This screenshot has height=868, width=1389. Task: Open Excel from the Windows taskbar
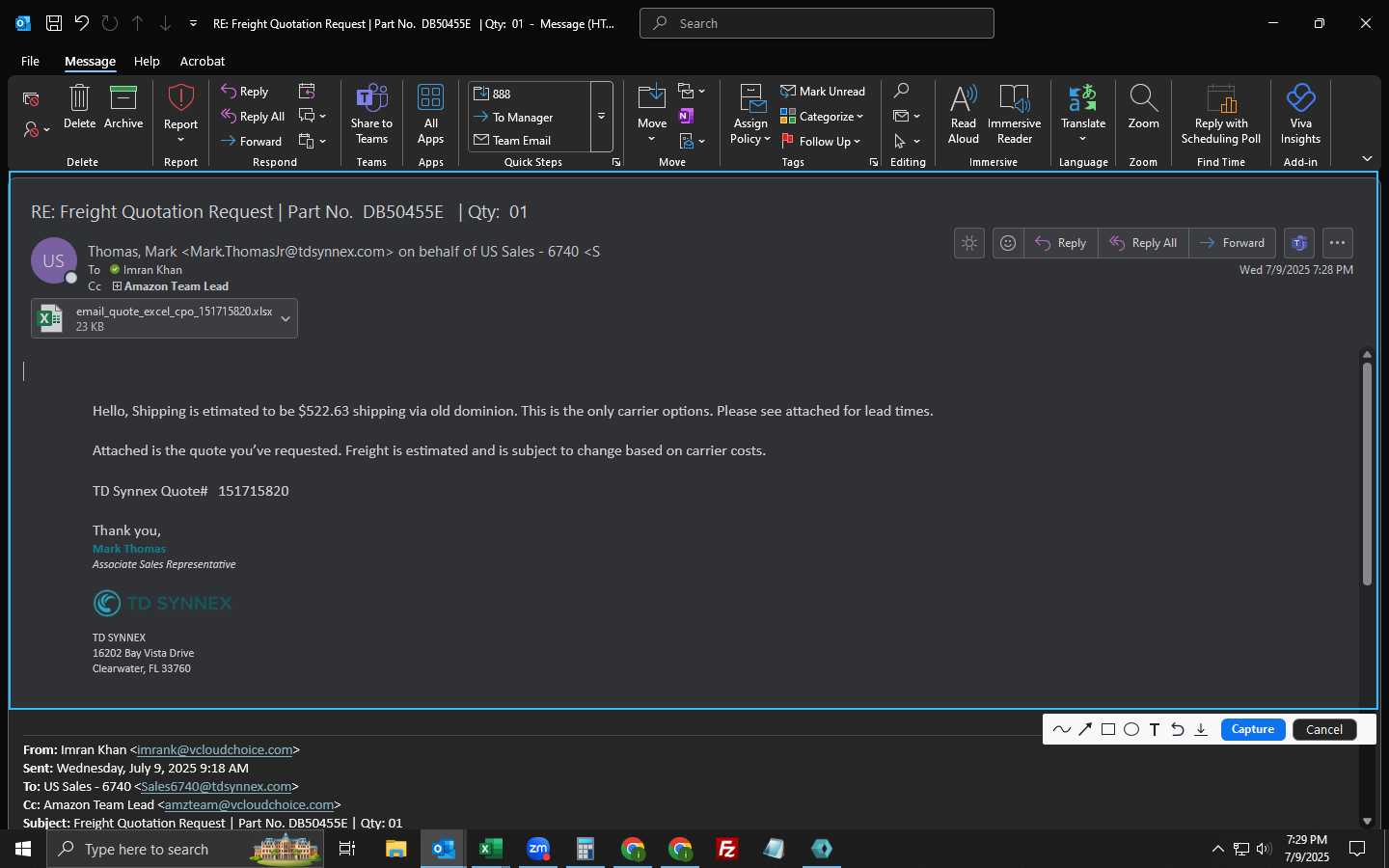point(490,849)
